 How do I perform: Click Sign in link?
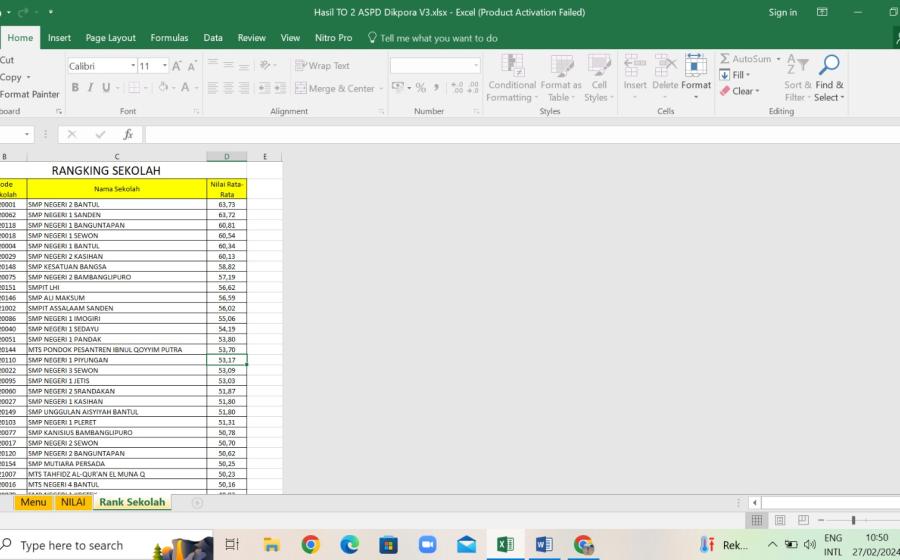pos(782,12)
